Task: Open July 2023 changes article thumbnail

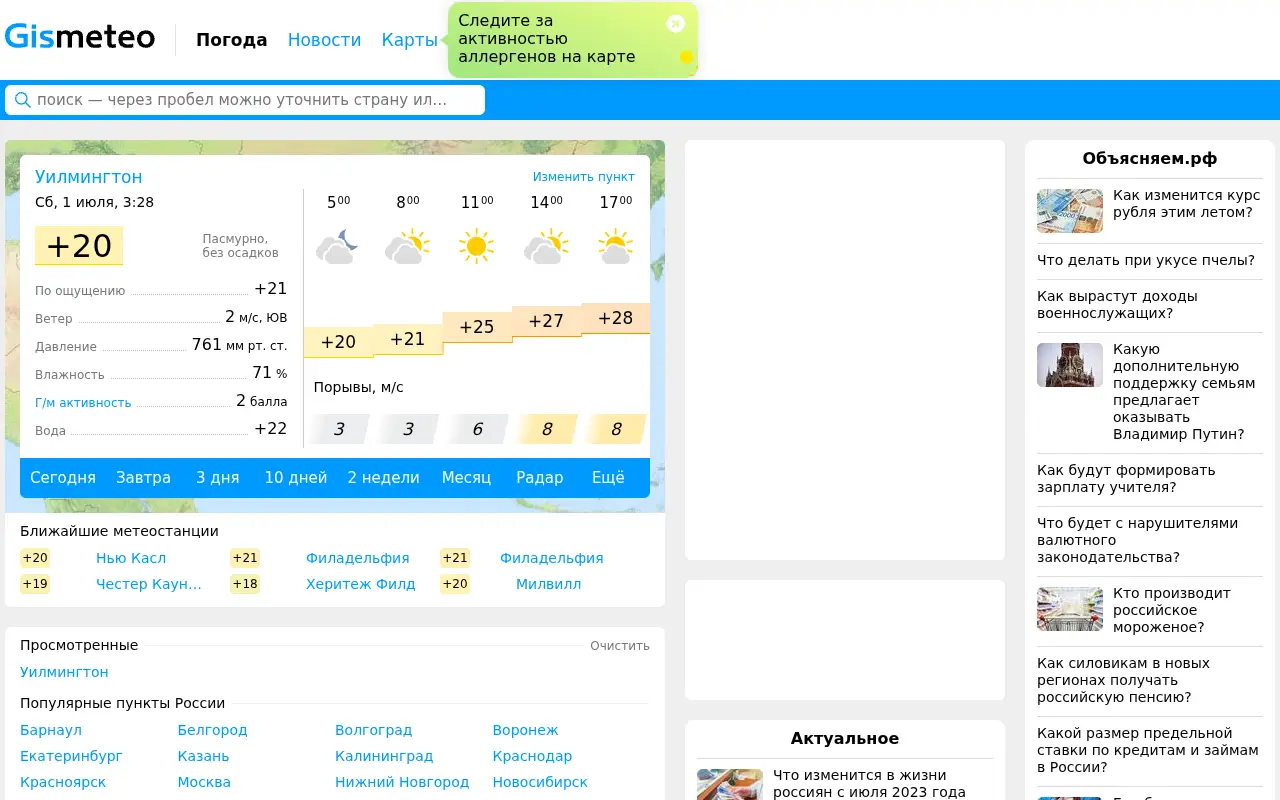Action: tap(730, 784)
